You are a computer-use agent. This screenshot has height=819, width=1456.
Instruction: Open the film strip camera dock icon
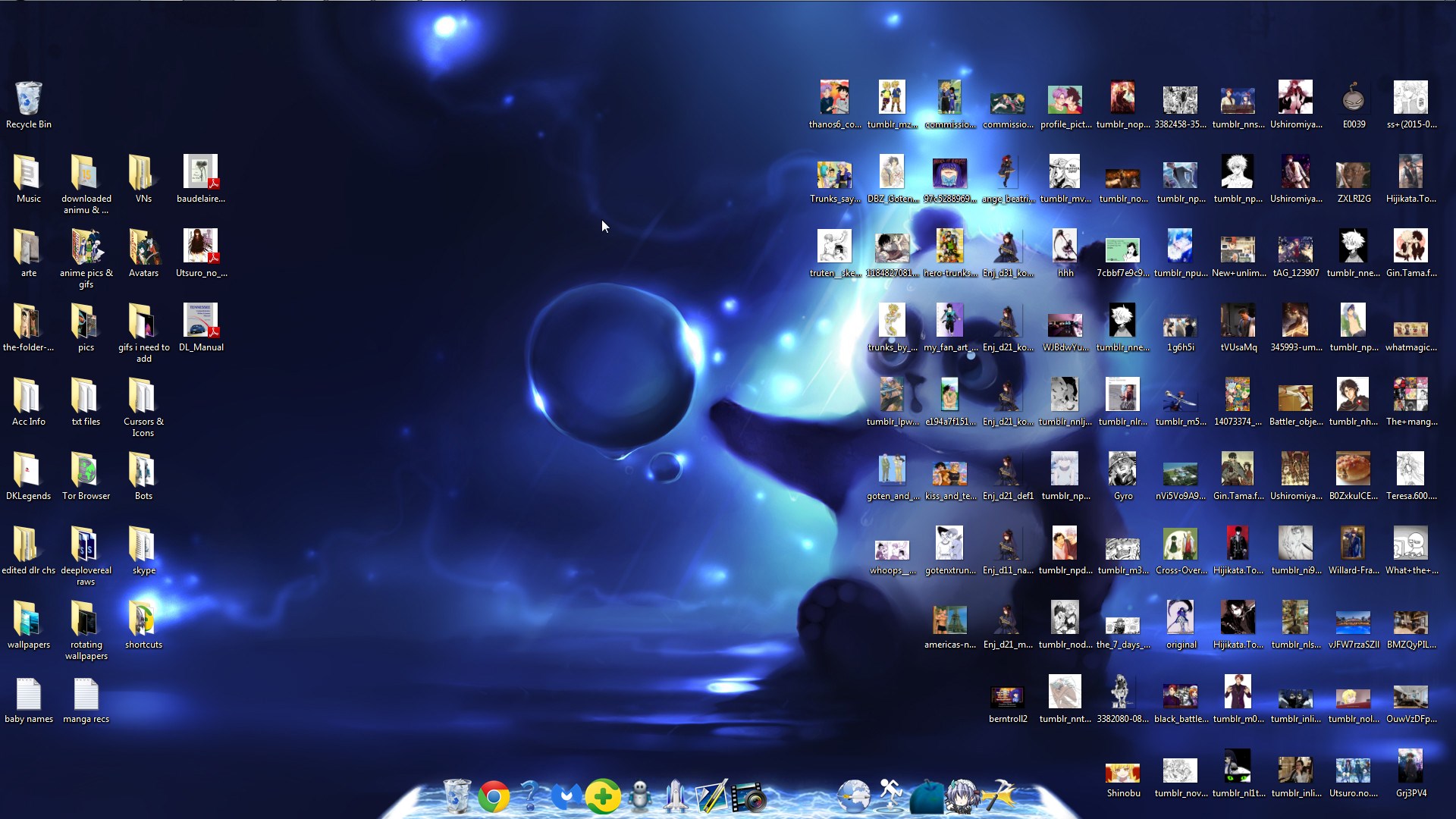coord(748,796)
